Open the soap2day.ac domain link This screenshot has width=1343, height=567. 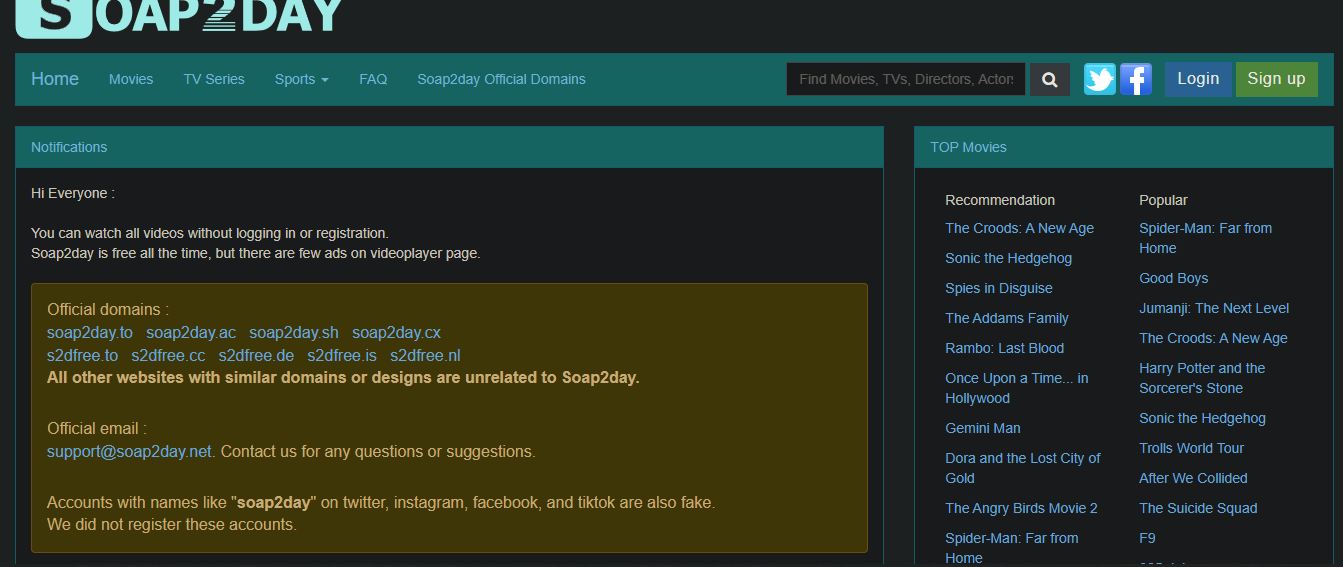191,333
